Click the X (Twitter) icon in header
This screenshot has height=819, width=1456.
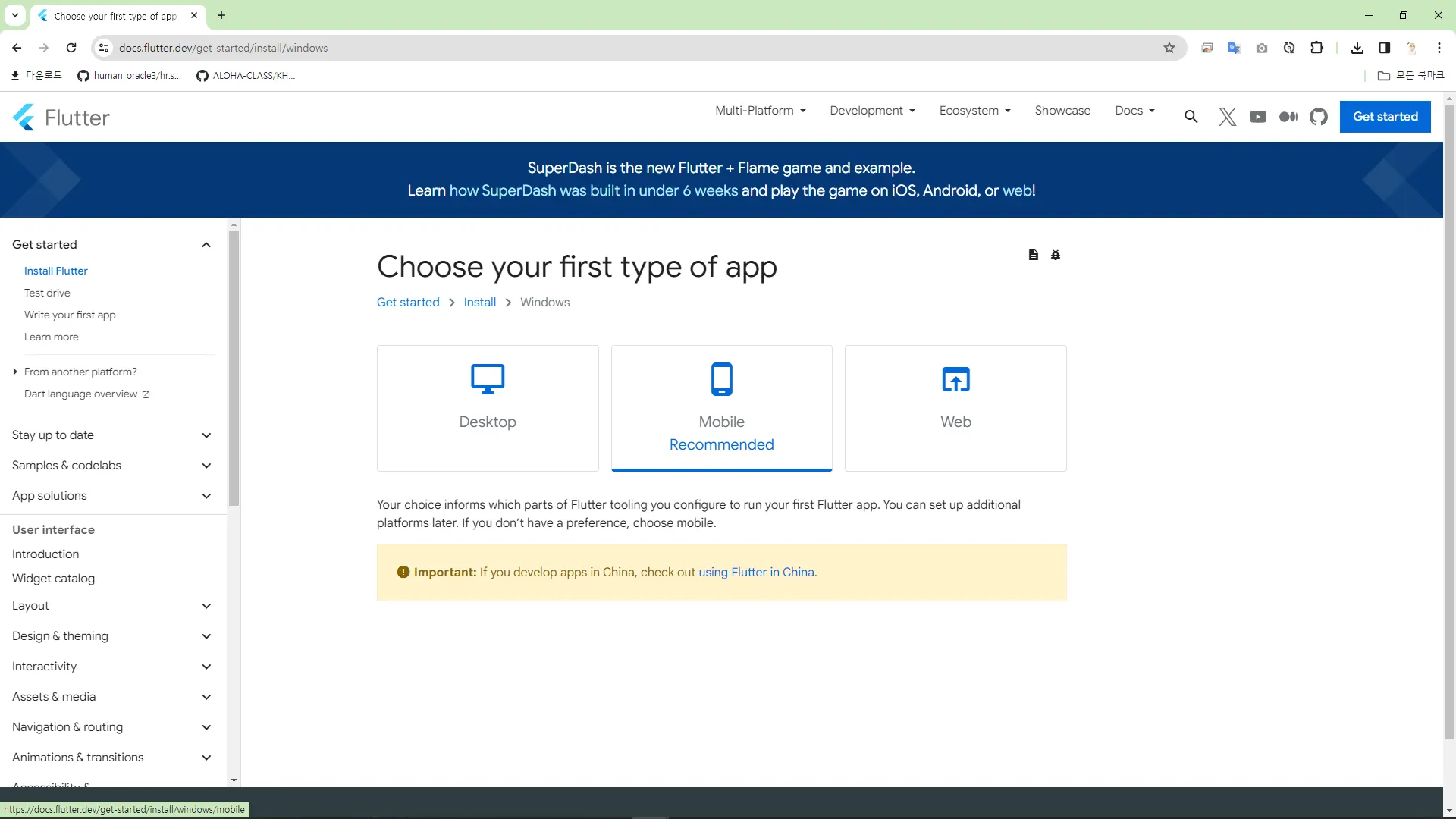[1227, 117]
